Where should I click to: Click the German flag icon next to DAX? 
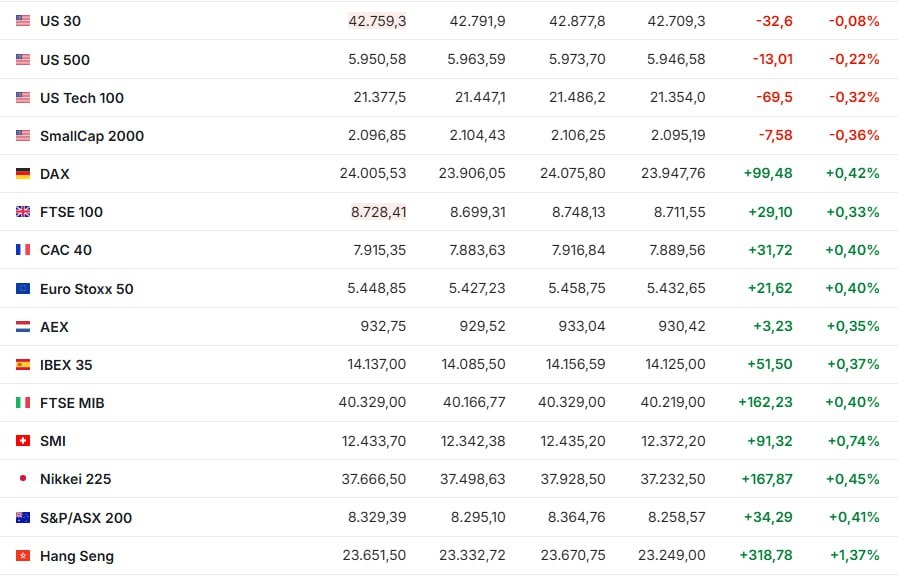coord(23,173)
